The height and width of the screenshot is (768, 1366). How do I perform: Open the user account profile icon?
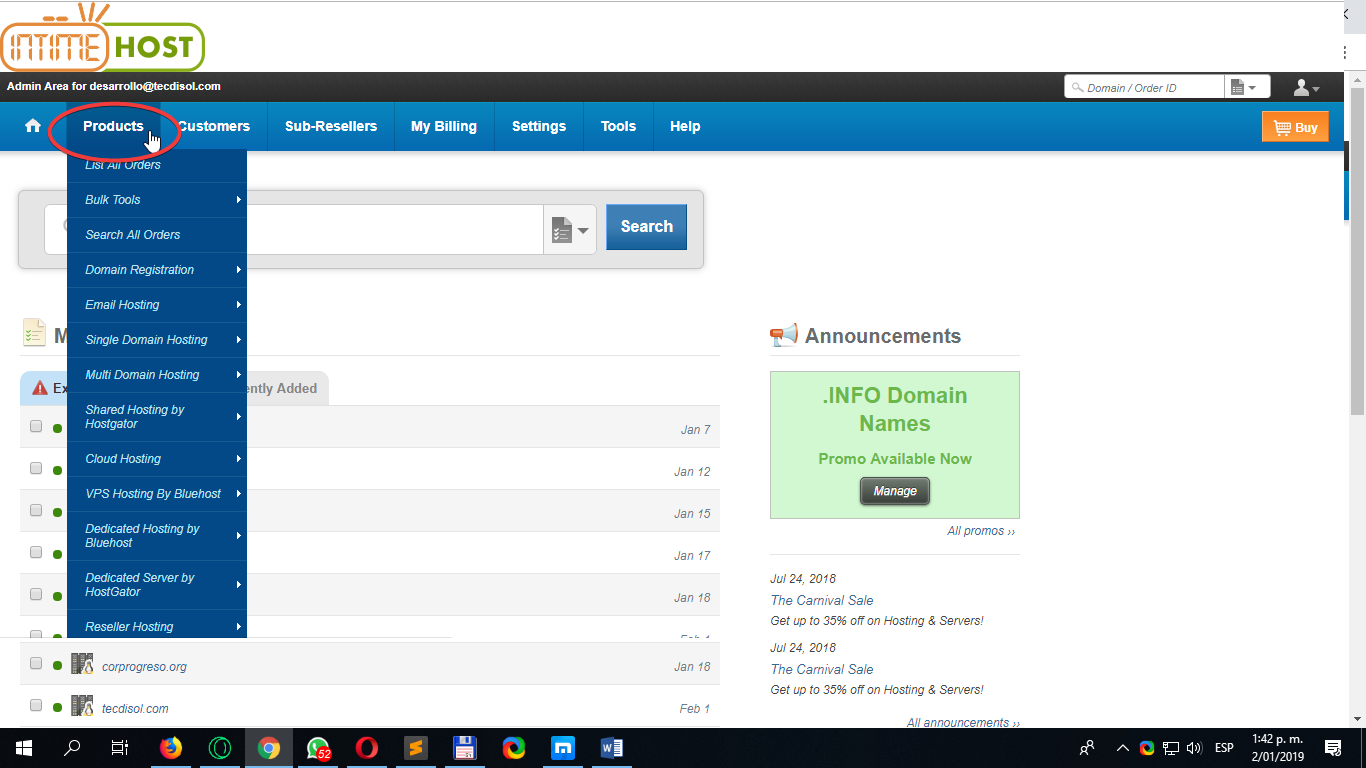1306,88
